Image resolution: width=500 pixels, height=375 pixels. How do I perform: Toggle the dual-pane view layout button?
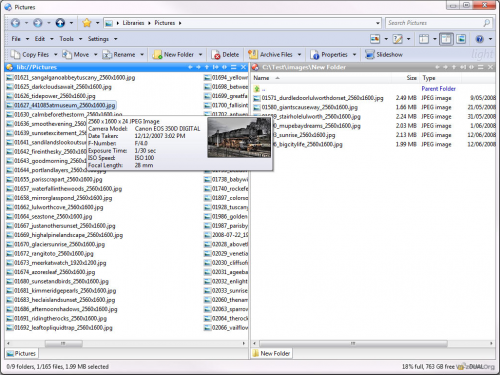(446, 39)
